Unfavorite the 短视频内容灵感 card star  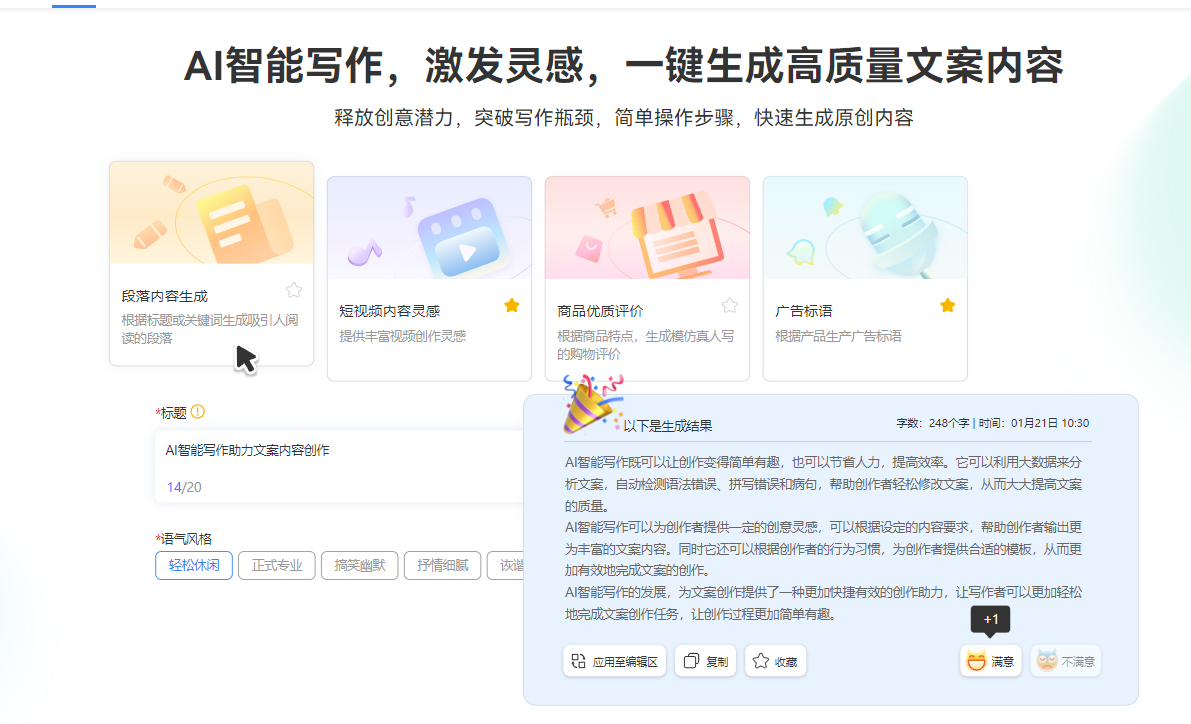(512, 305)
